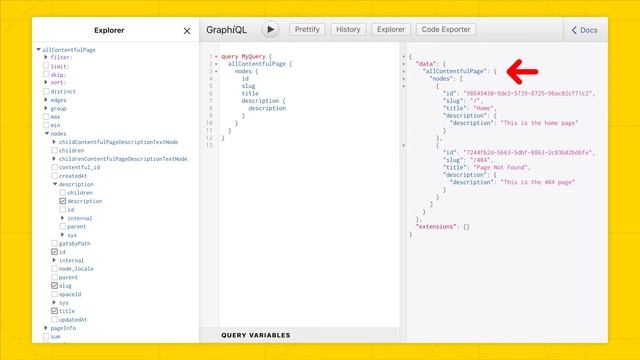
Task: Click the Prettify button
Action: click(307, 29)
